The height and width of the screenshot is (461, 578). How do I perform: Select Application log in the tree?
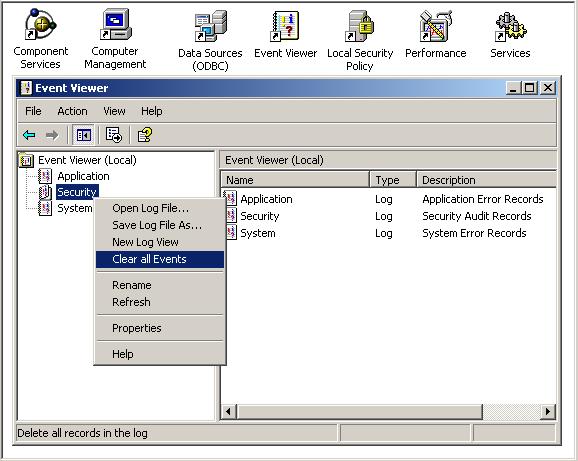coord(83,176)
